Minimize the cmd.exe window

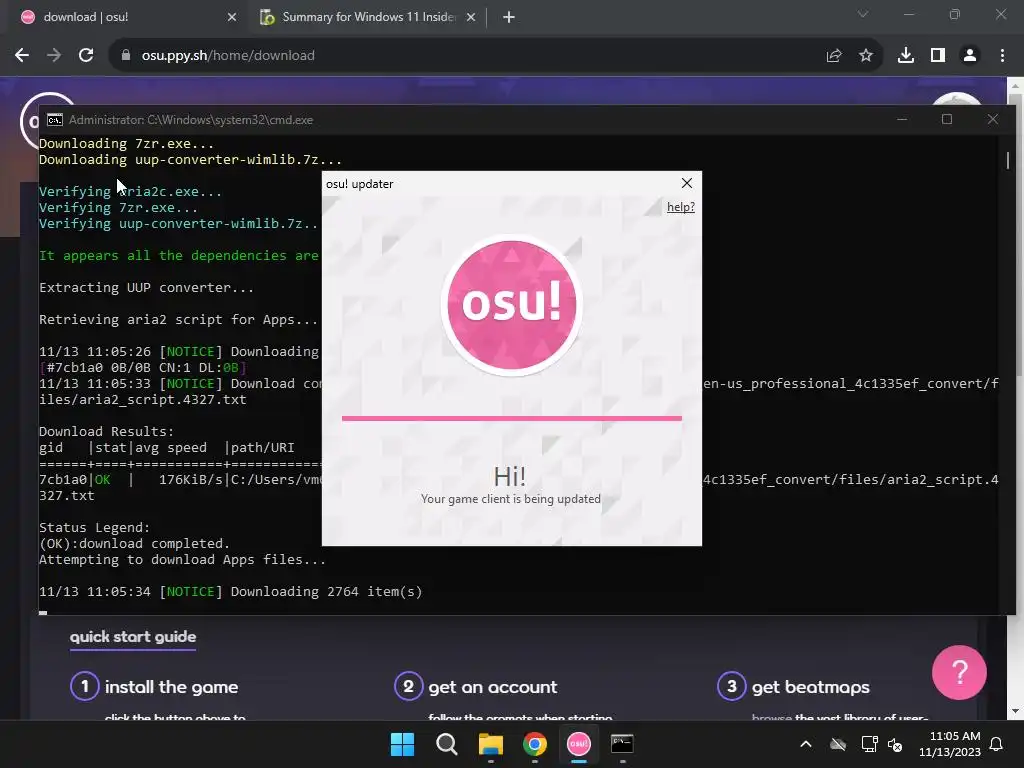pyautogui.click(x=902, y=120)
